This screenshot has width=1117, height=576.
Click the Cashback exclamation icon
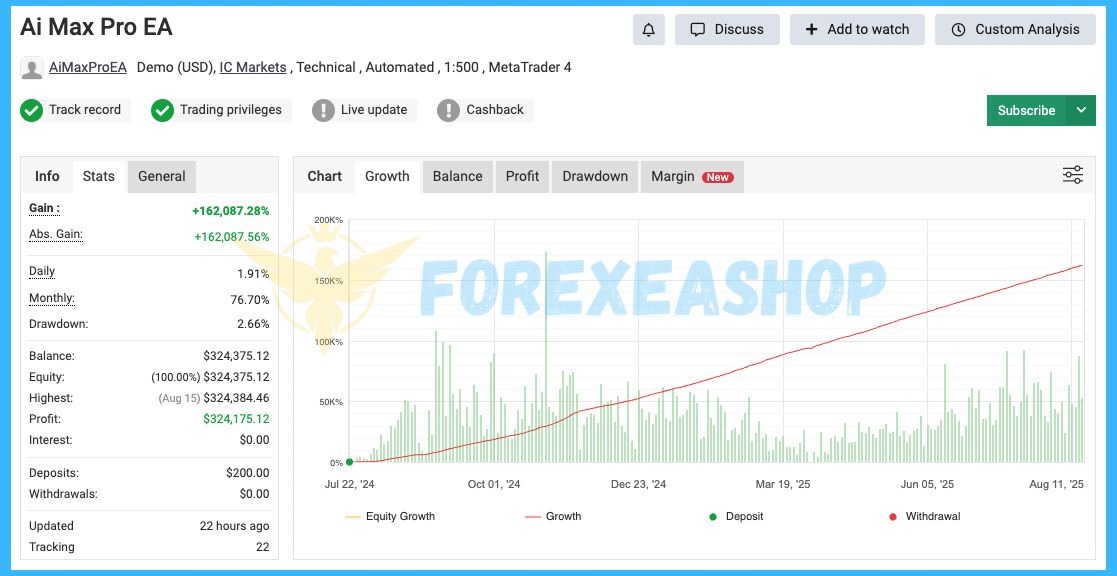tap(449, 110)
